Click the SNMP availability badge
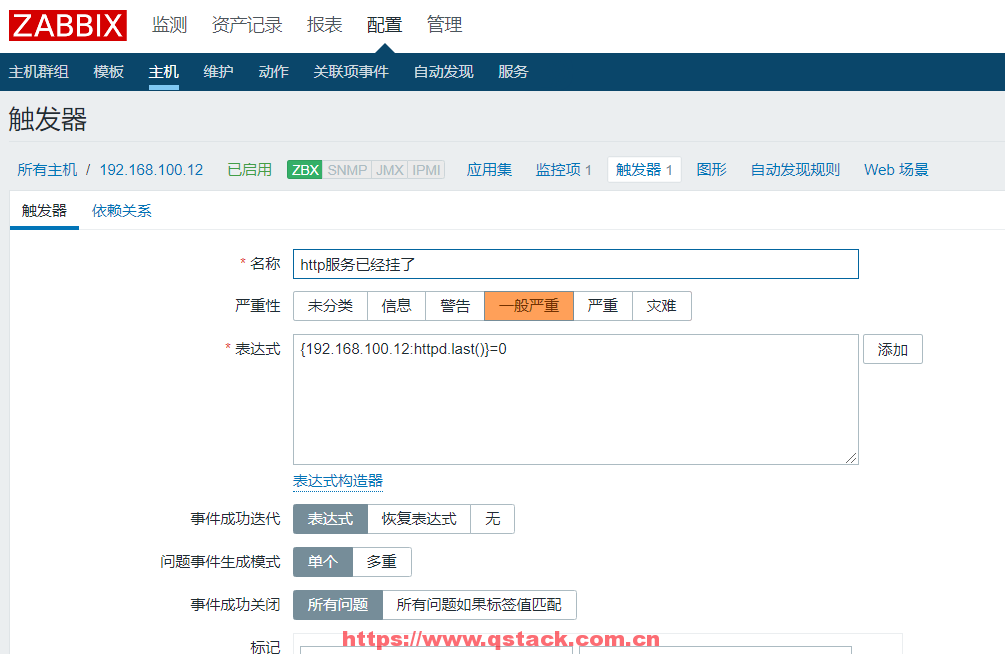Image resolution: width=1005 pixels, height=654 pixels. coord(347,170)
